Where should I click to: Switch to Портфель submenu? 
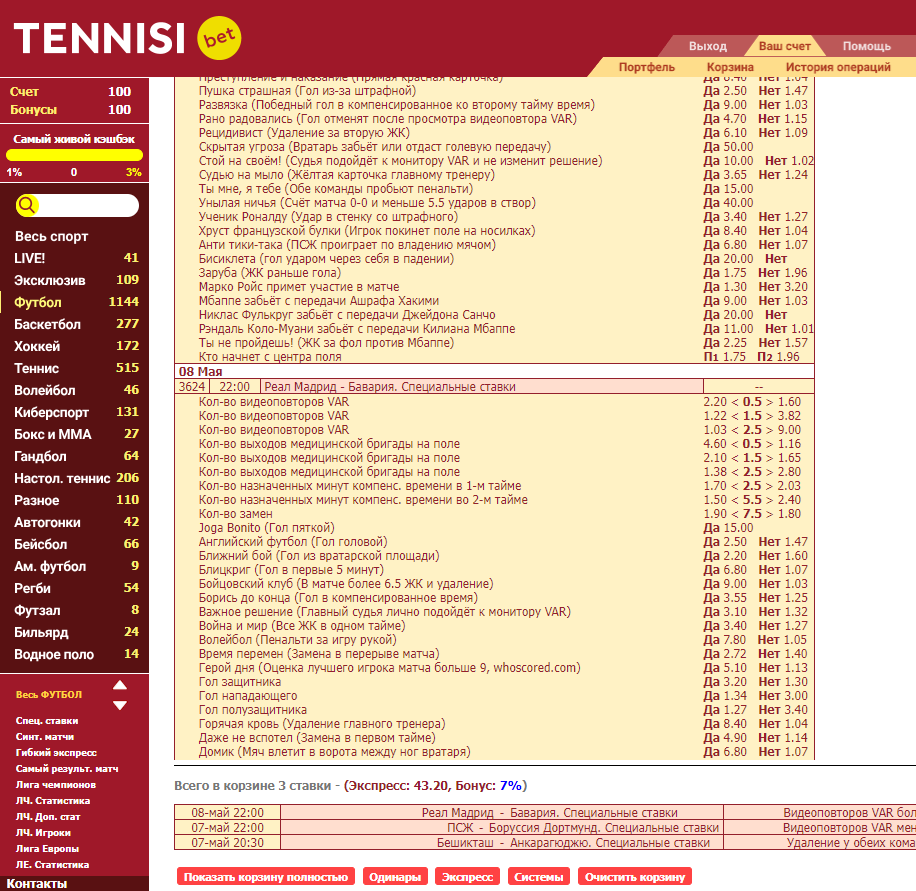(646, 67)
